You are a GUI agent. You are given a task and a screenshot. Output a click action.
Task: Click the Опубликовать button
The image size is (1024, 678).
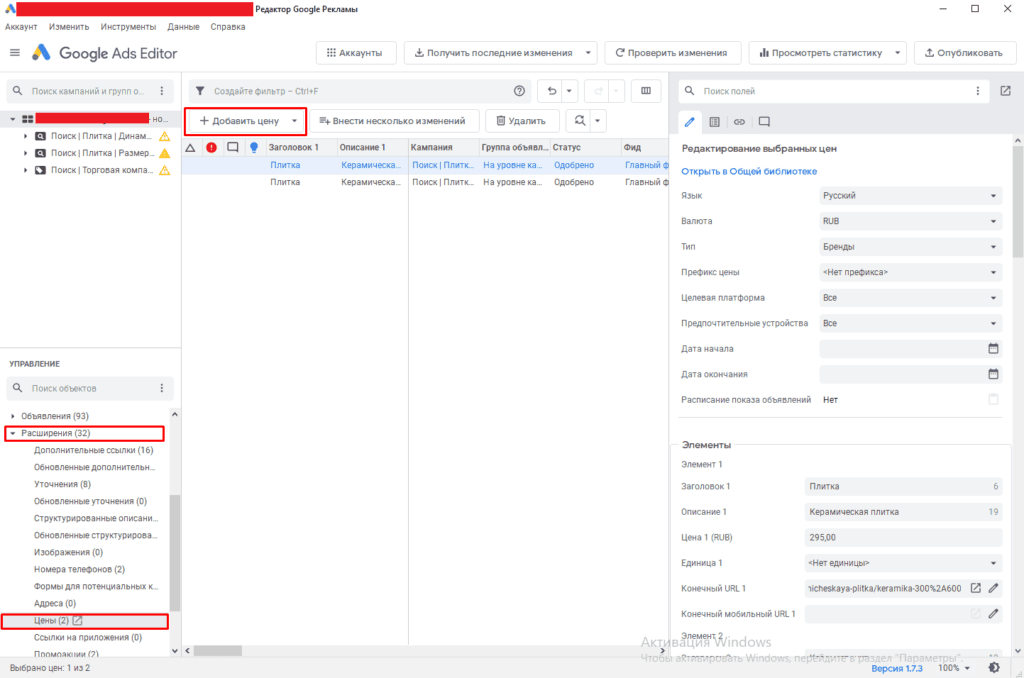[965, 53]
